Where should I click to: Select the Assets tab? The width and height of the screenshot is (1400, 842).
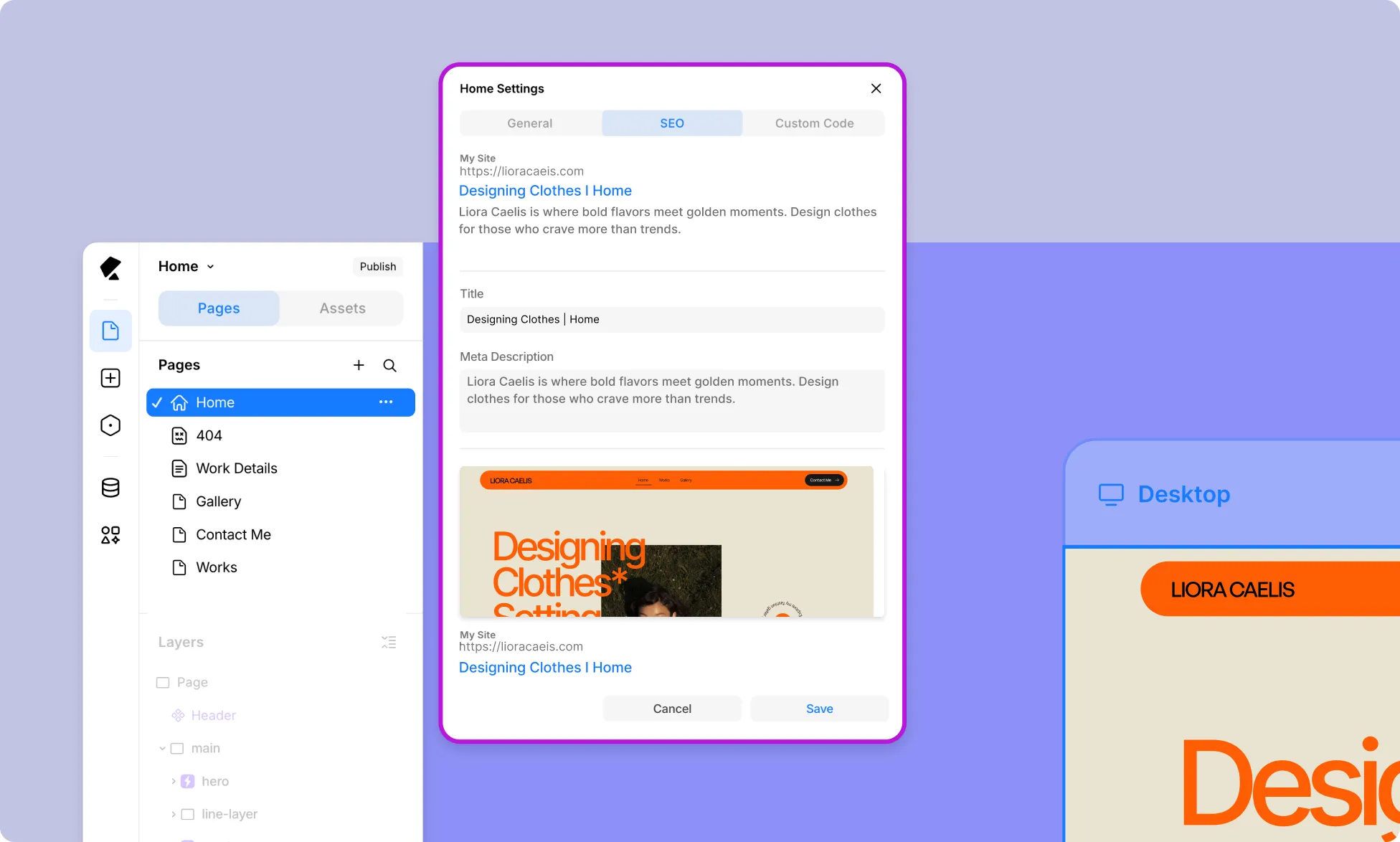[342, 308]
